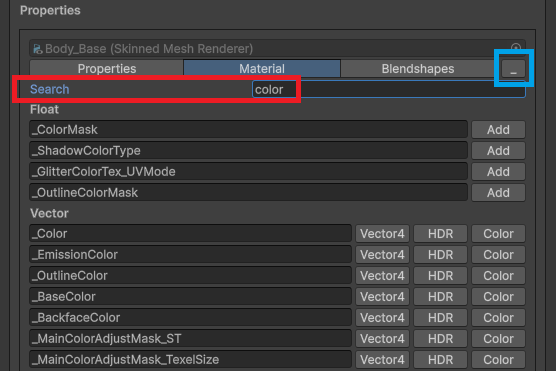Open the Blendshapes tab
The width and height of the screenshot is (556, 371).
[418, 68]
